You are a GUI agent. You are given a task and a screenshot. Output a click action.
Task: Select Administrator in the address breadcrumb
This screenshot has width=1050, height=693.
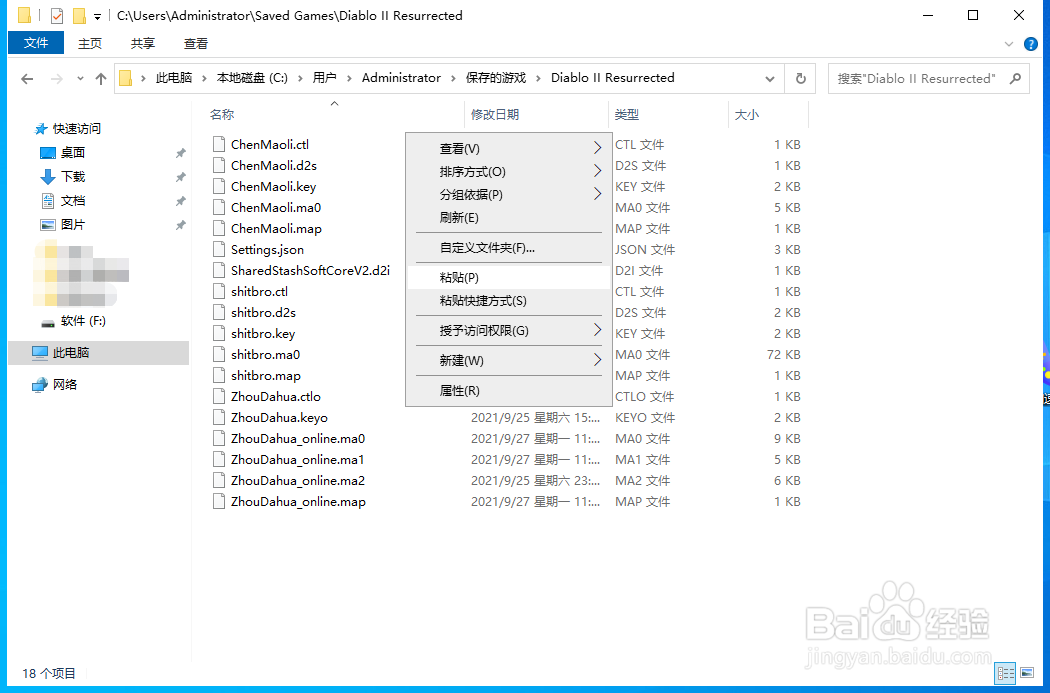coord(401,78)
